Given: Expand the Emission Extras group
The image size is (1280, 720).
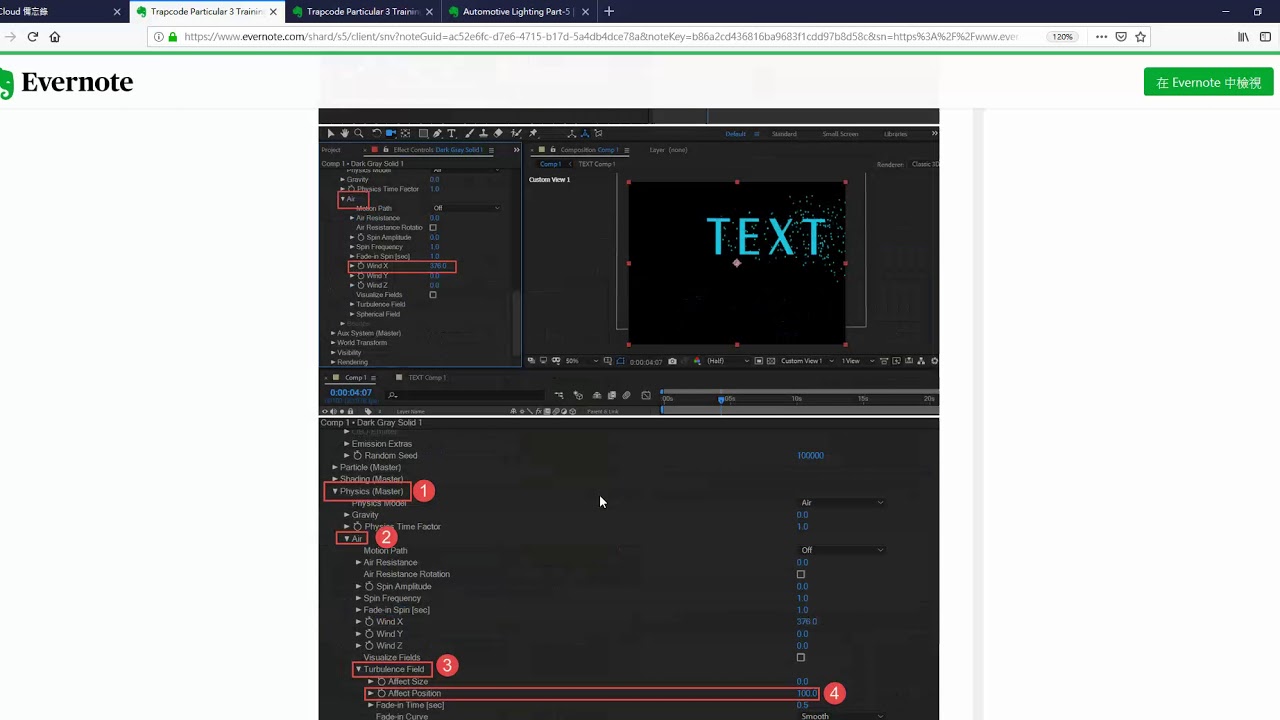Looking at the screenshot, I should pyautogui.click(x=347, y=444).
